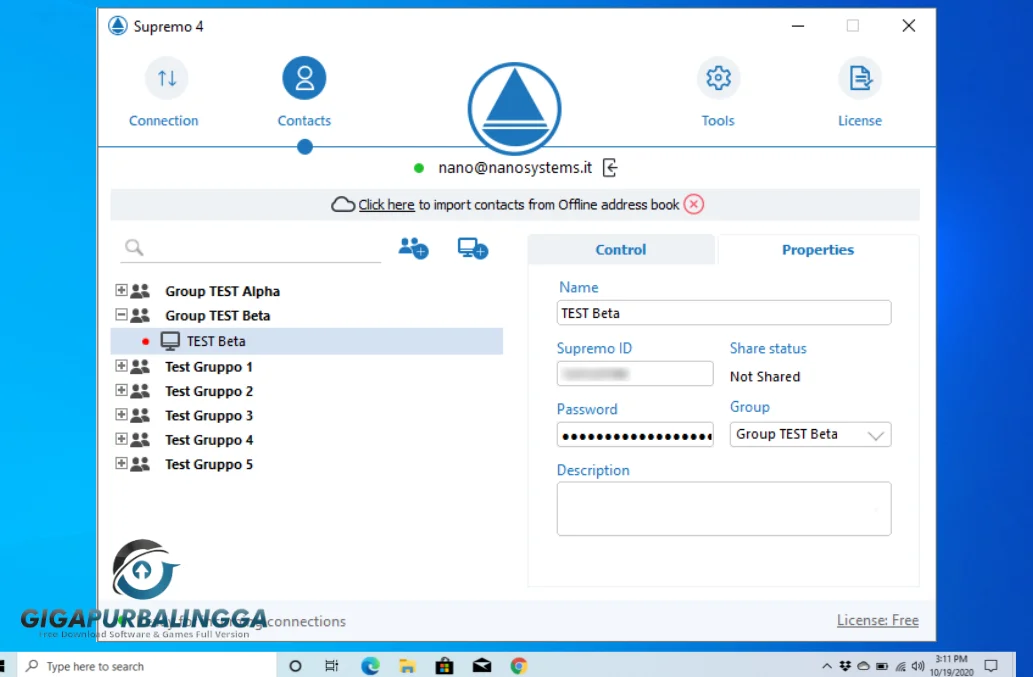Expand Test Gruppo 5
The height and width of the screenshot is (677, 1033).
click(x=121, y=463)
